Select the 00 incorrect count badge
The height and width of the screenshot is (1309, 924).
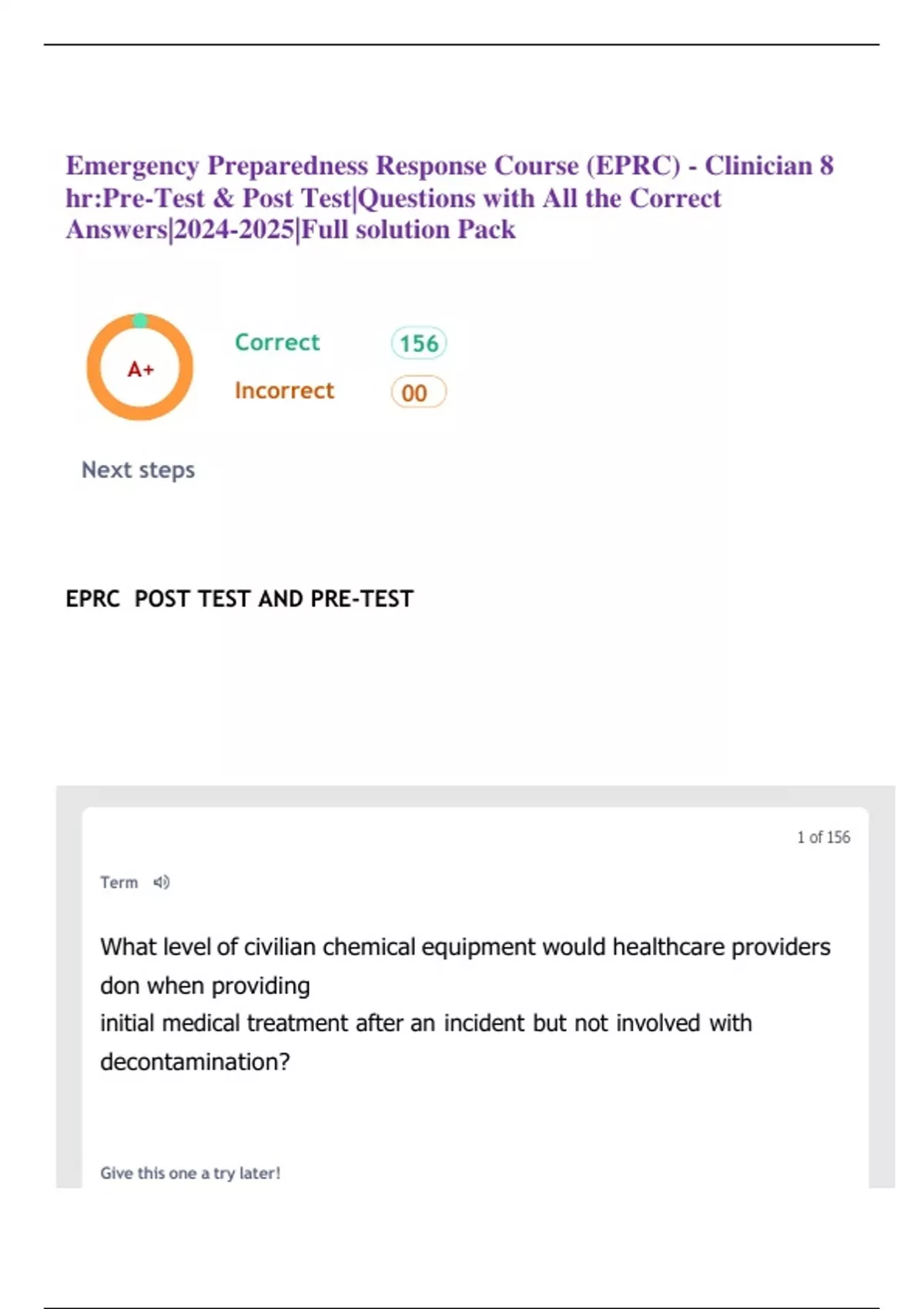click(x=418, y=393)
